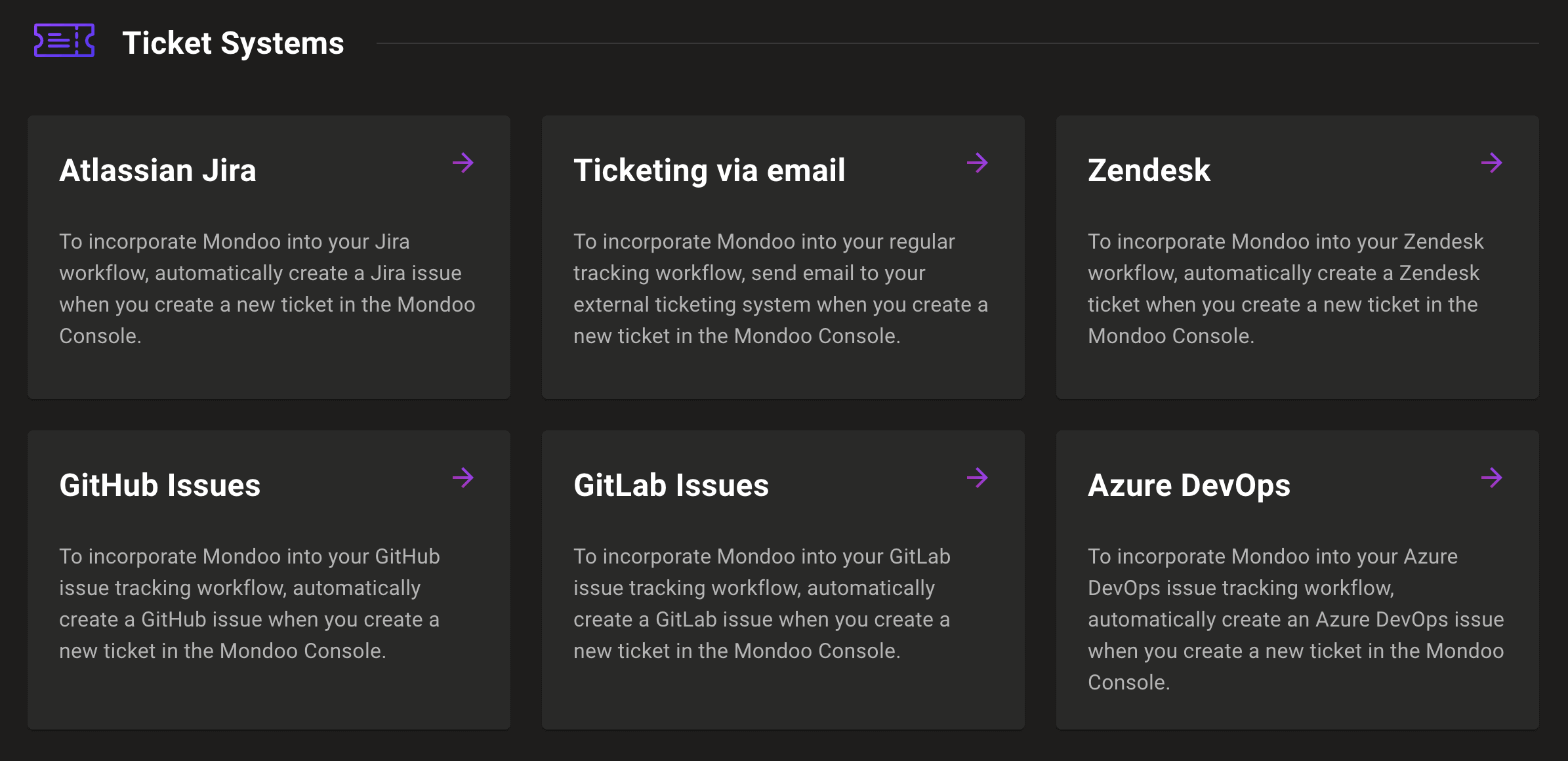1568x761 pixels.
Task: Click the purple ticket icon beside Ticket Systems
Action: [x=64, y=41]
